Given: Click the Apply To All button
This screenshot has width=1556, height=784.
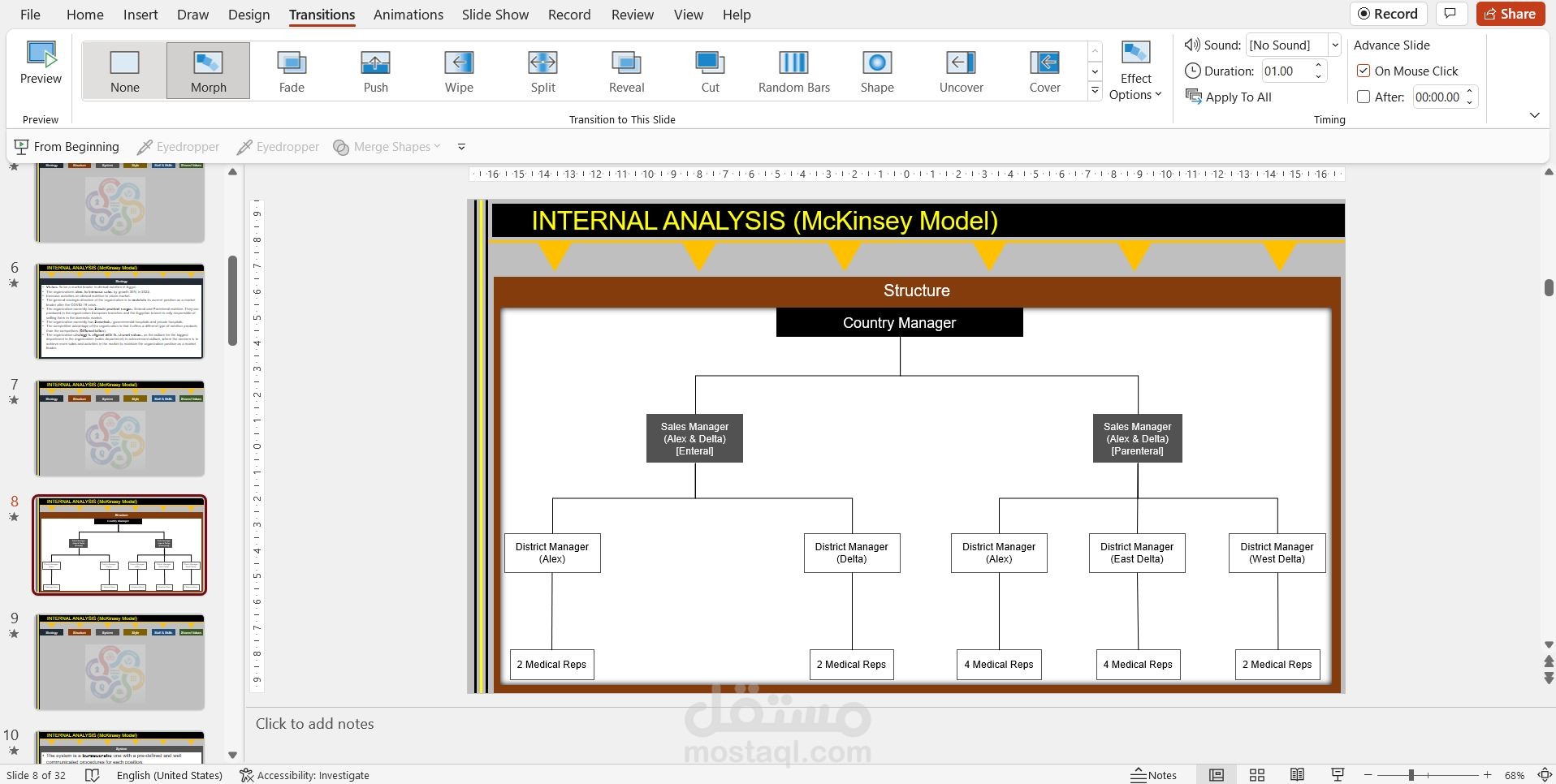Looking at the screenshot, I should point(1229,97).
